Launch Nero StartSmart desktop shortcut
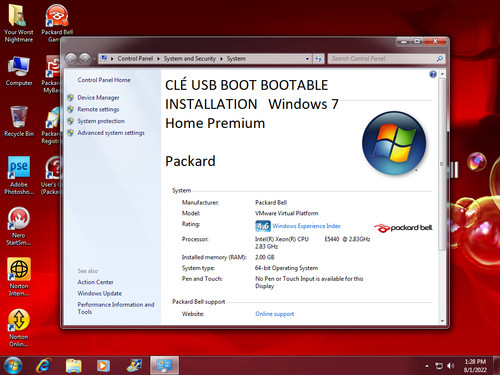Image resolution: width=500 pixels, height=375 pixels. (19, 227)
